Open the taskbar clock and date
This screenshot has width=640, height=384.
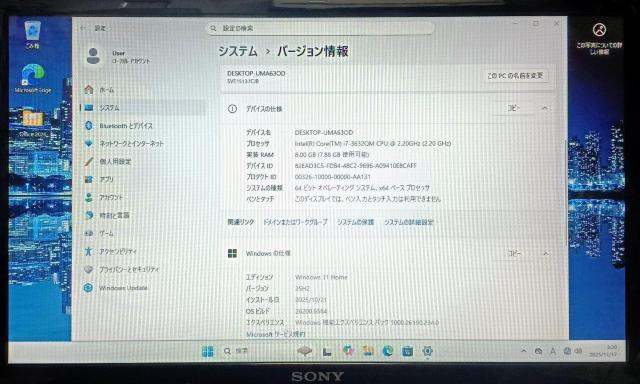click(603, 351)
